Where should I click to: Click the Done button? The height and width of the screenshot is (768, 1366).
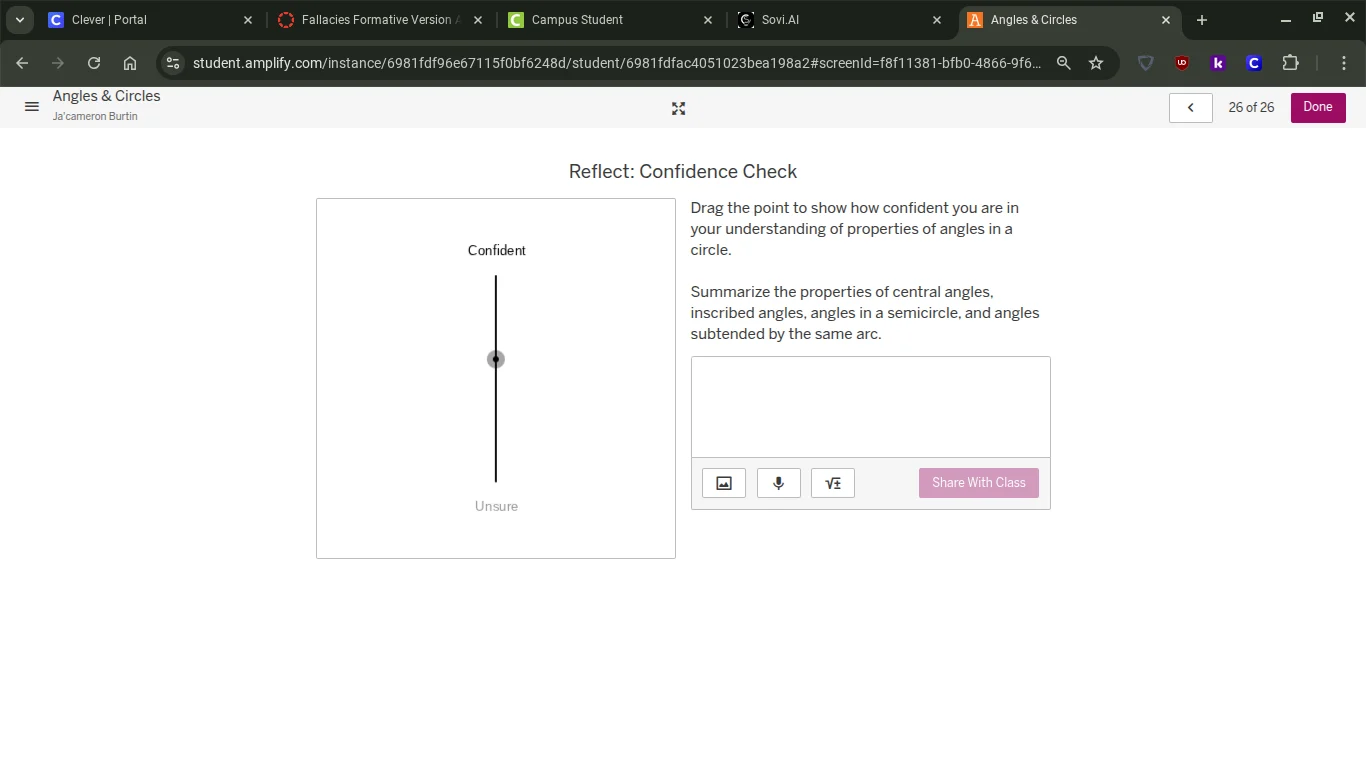[1317, 107]
